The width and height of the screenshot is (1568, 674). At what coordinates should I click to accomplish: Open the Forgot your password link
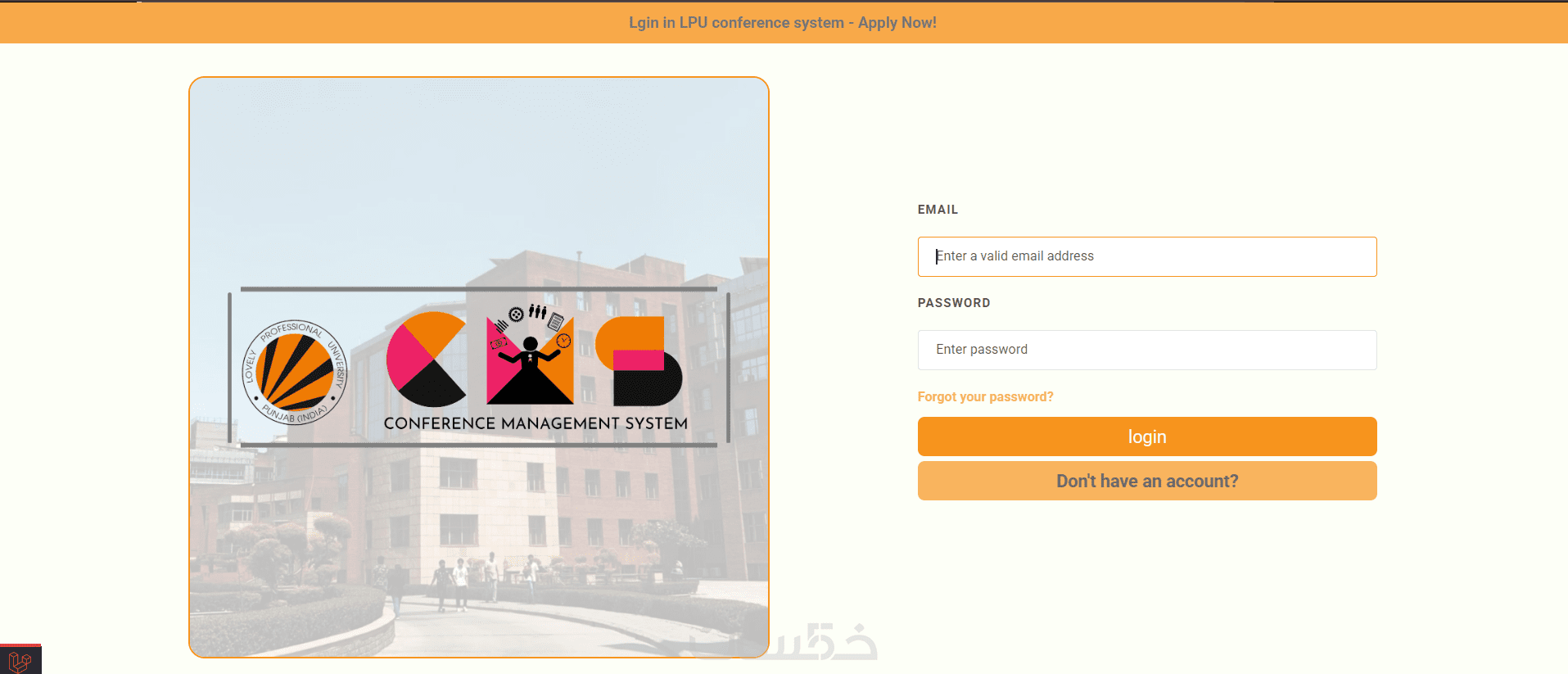[x=985, y=396]
